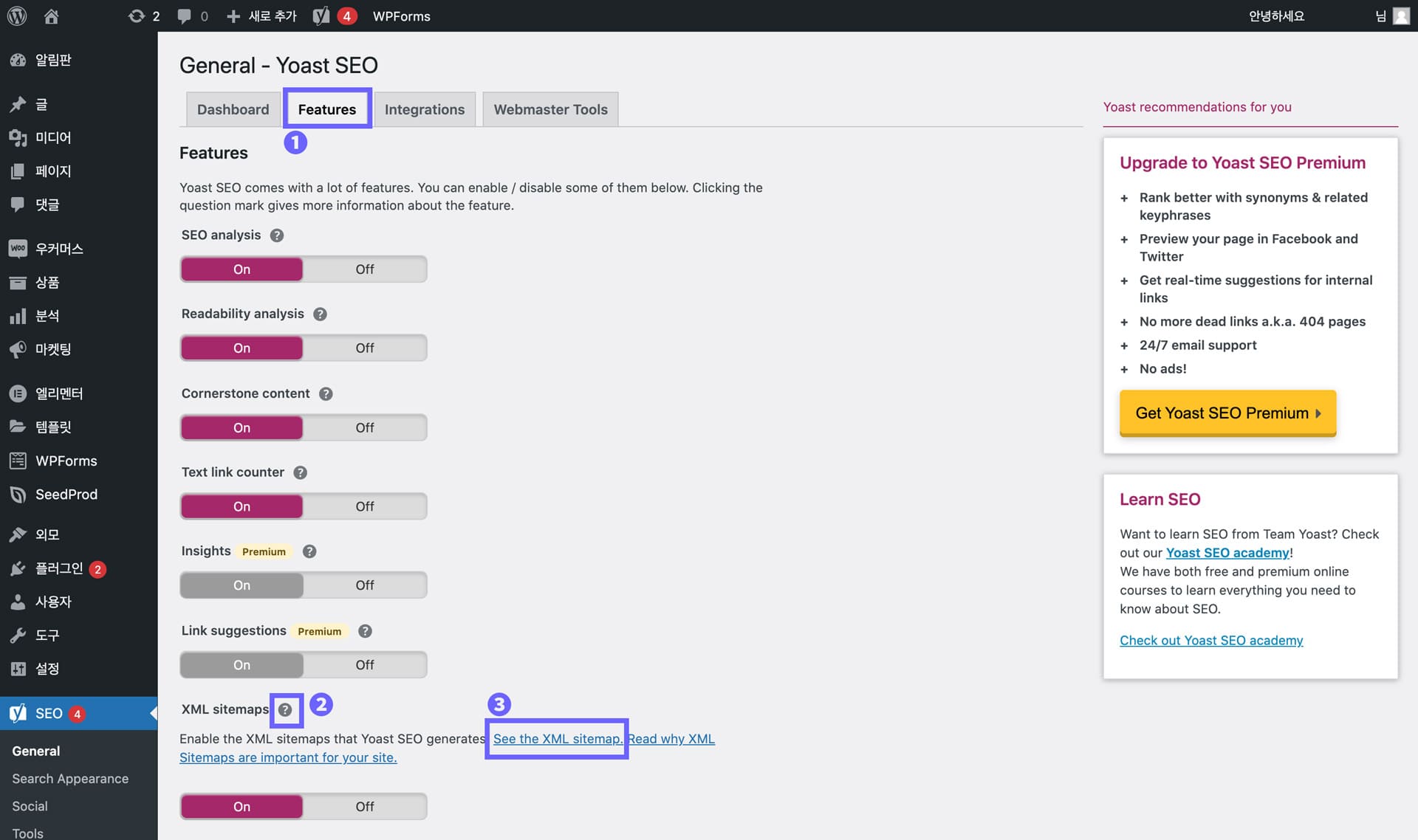Screen dimensions: 1418x840
Task: Open See the XML sitemap link
Action: coord(557,739)
